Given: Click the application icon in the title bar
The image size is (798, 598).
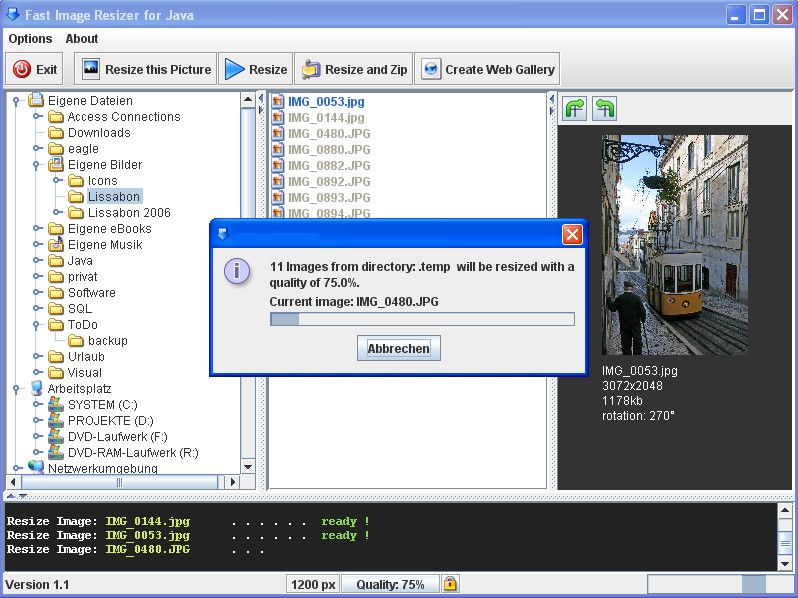Looking at the screenshot, I should click(x=12, y=14).
